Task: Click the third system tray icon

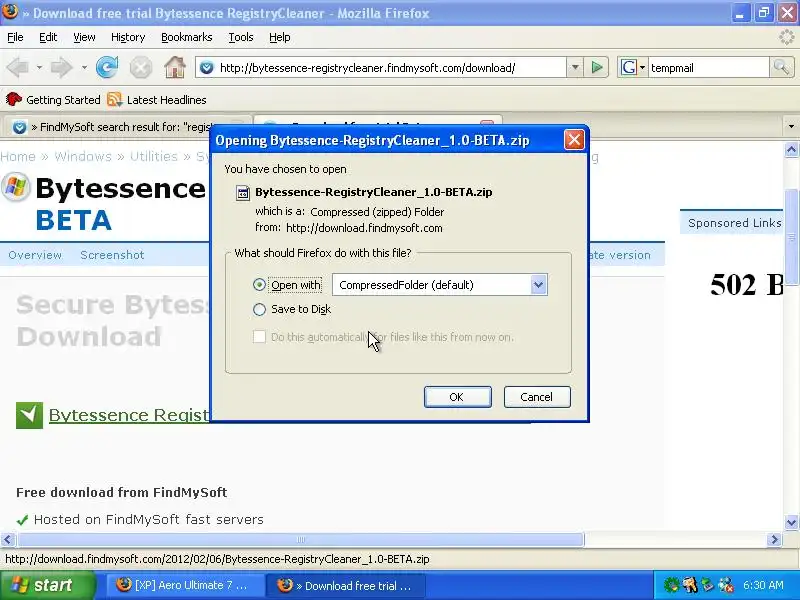Action: (708, 585)
